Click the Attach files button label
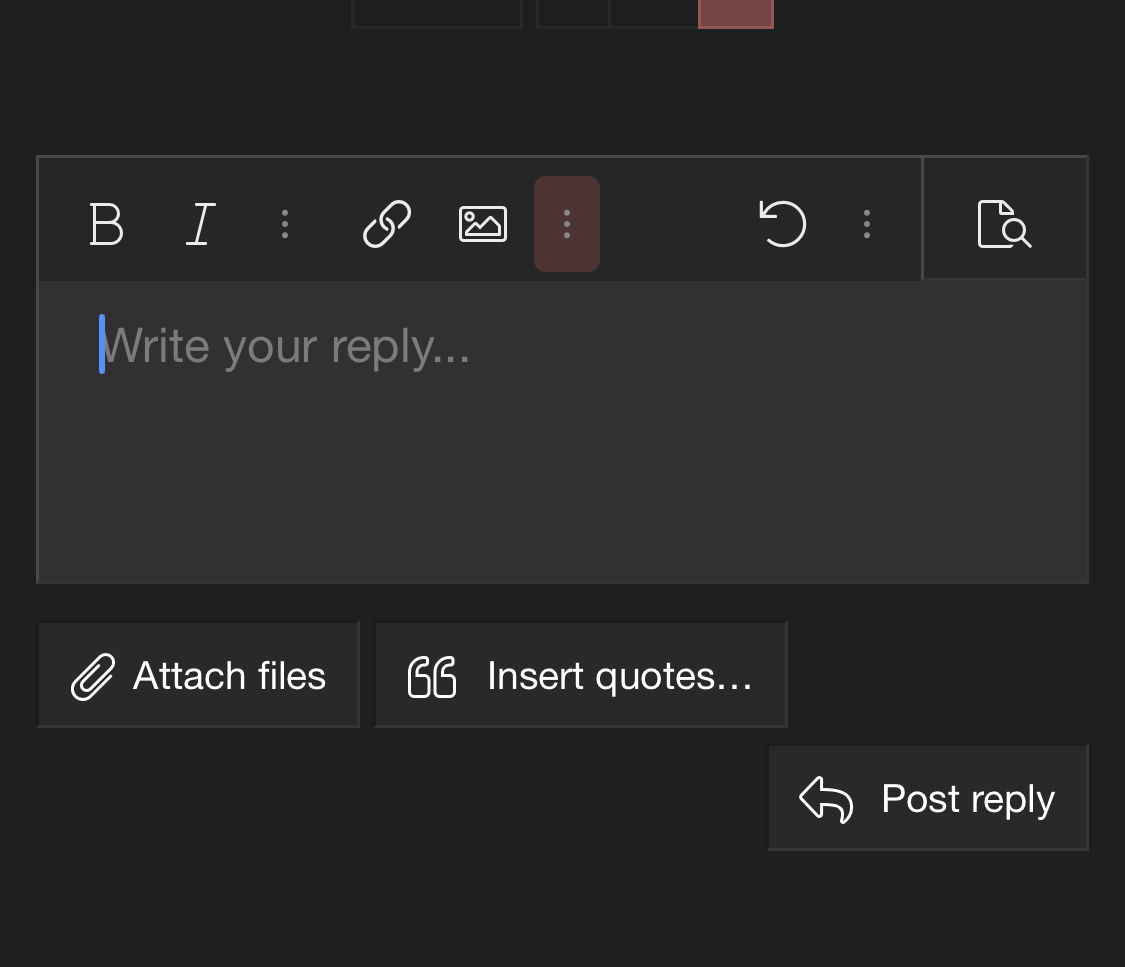The width and height of the screenshot is (1125, 967). pos(229,676)
